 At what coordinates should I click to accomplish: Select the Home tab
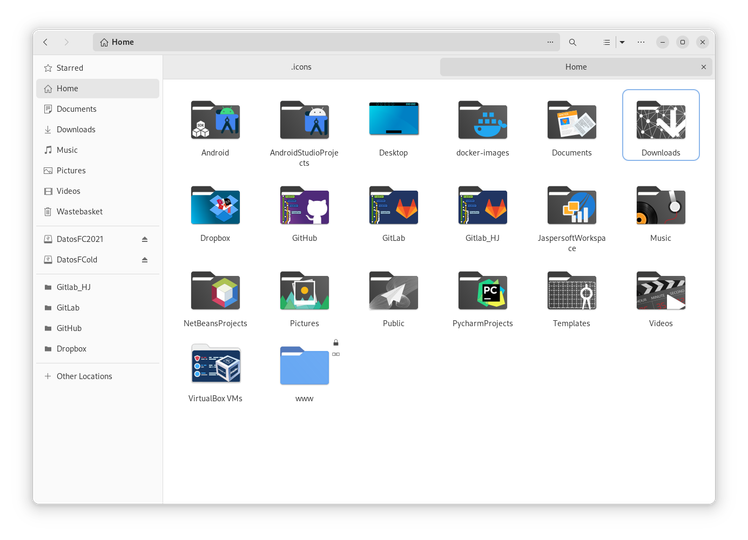[x=576, y=67]
